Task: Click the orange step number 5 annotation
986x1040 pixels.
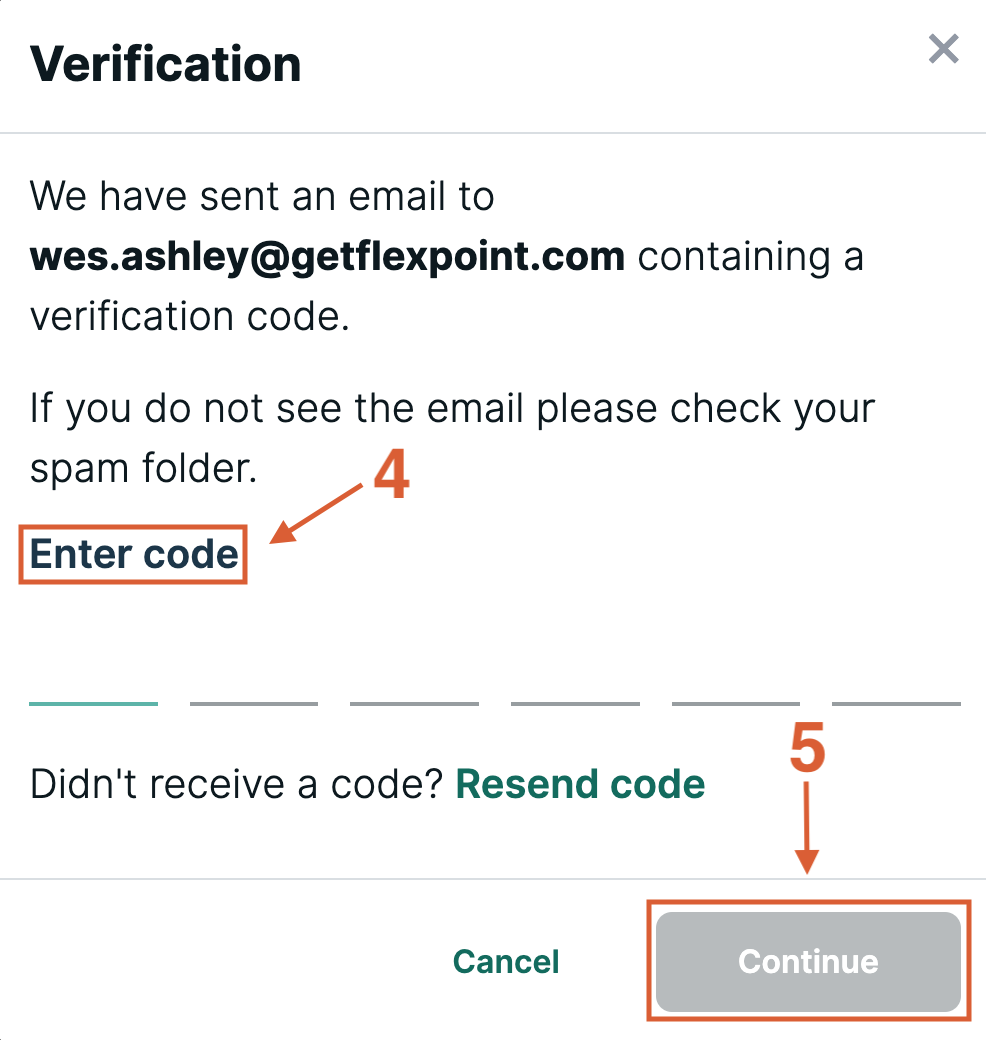Action: point(808,749)
